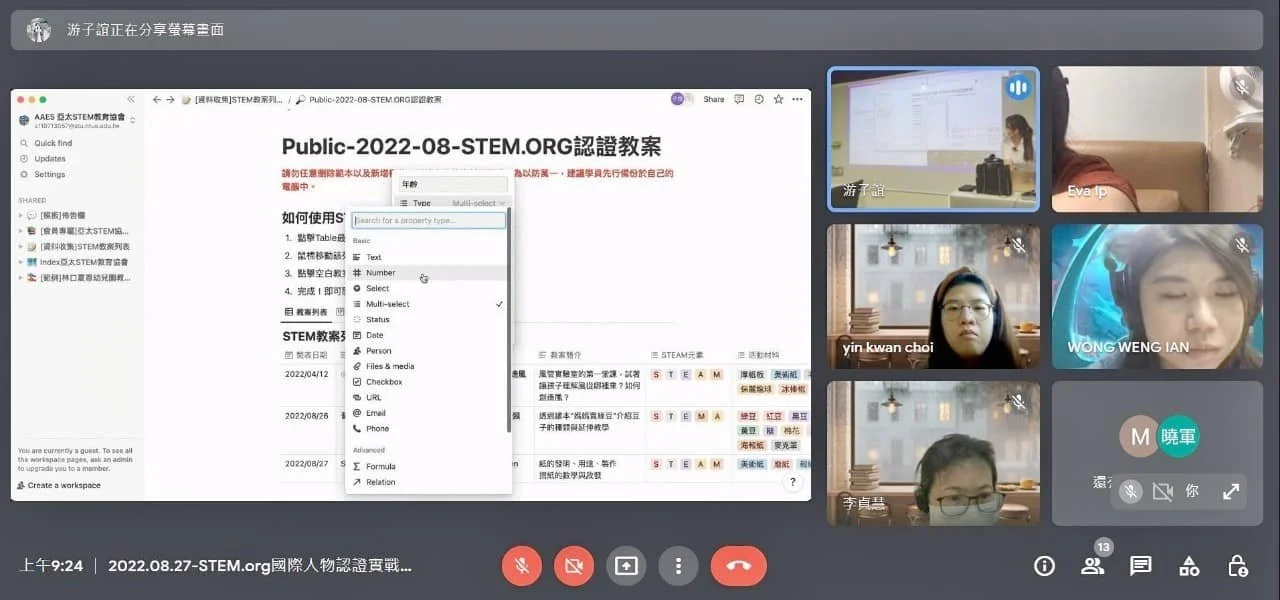Select the yin kwan choi video tile
The image size is (1280, 600).
pyautogui.click(x=933, y=296)
